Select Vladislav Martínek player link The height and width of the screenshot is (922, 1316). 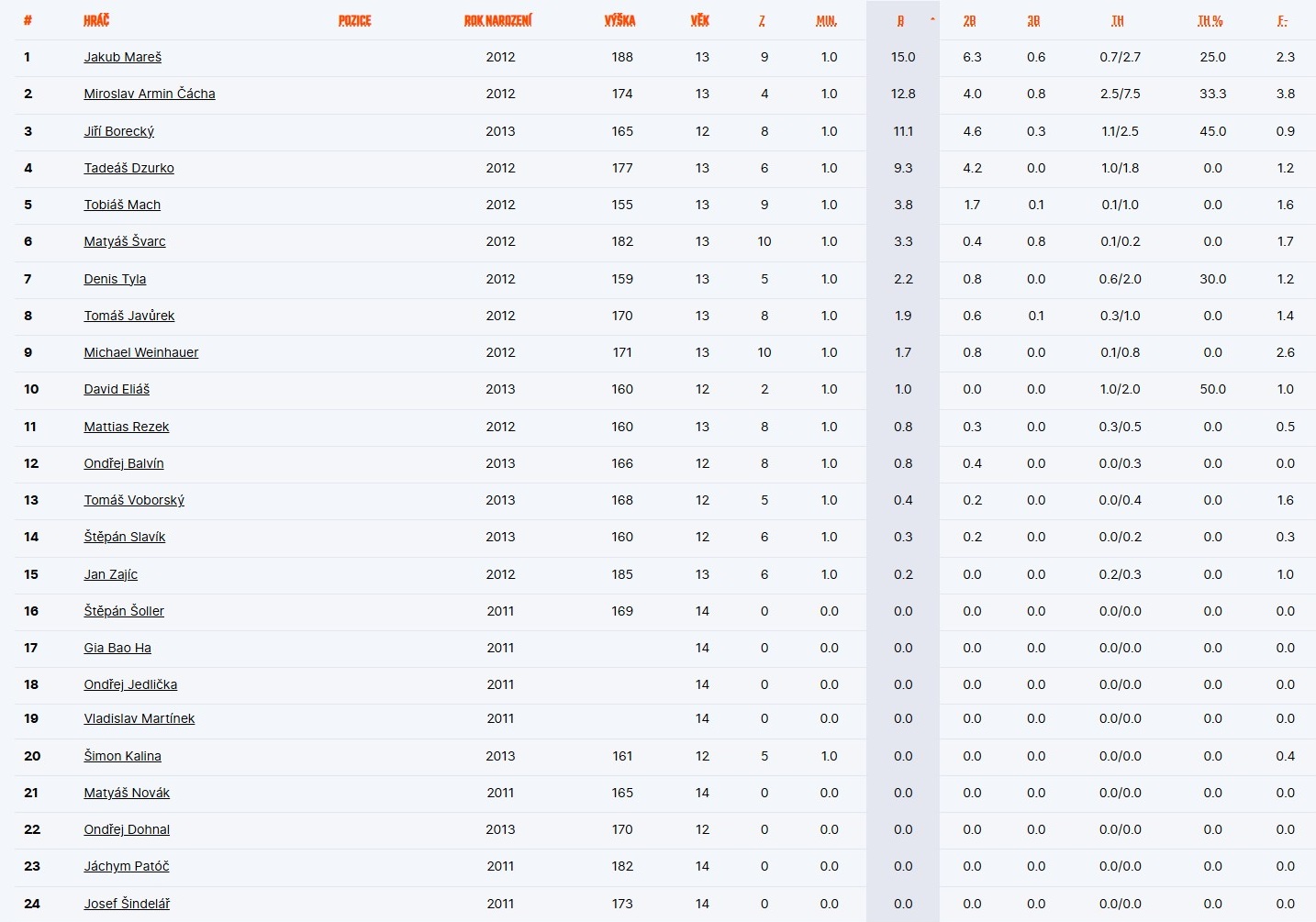click(139, 718)
